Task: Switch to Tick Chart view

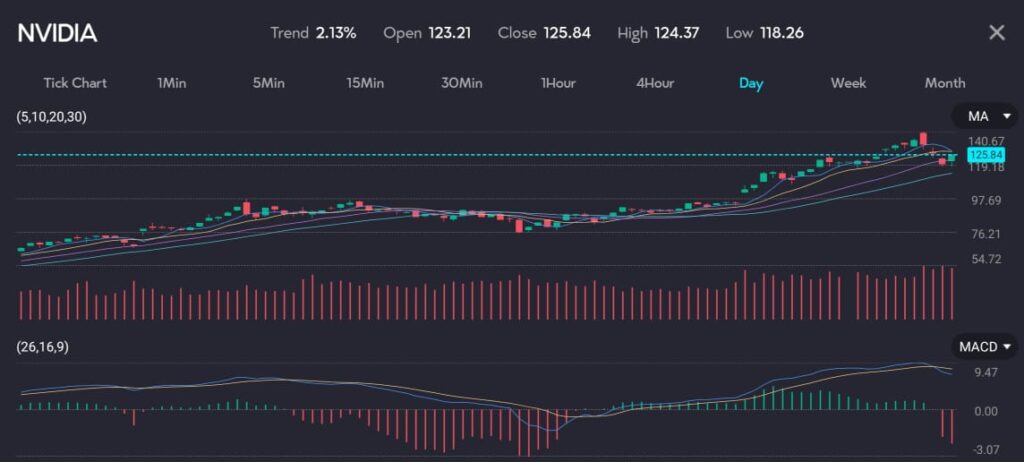Action: click(x=75, y=83)
